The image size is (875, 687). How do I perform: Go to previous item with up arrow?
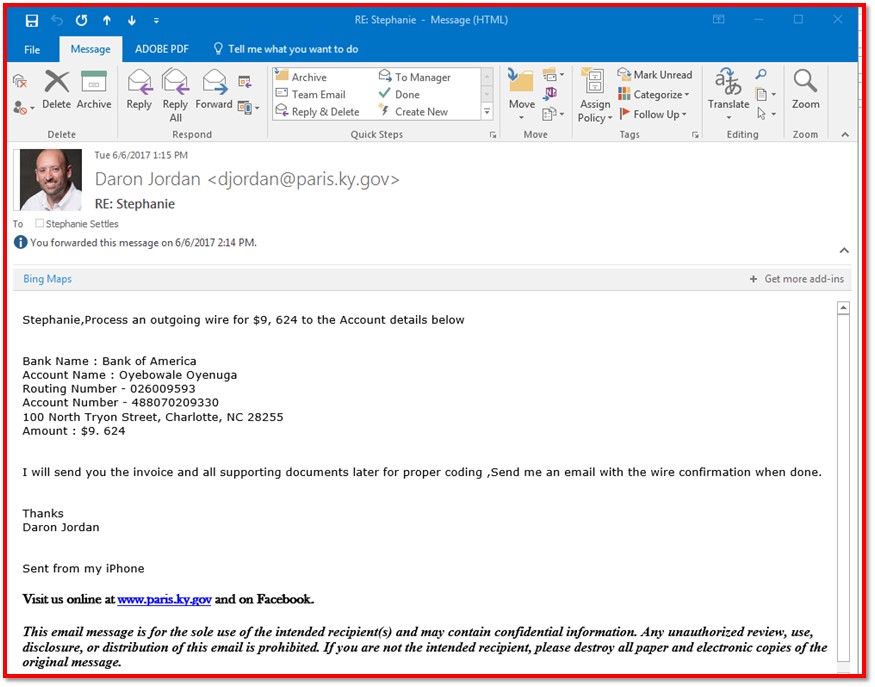click(x=107, y=21)
